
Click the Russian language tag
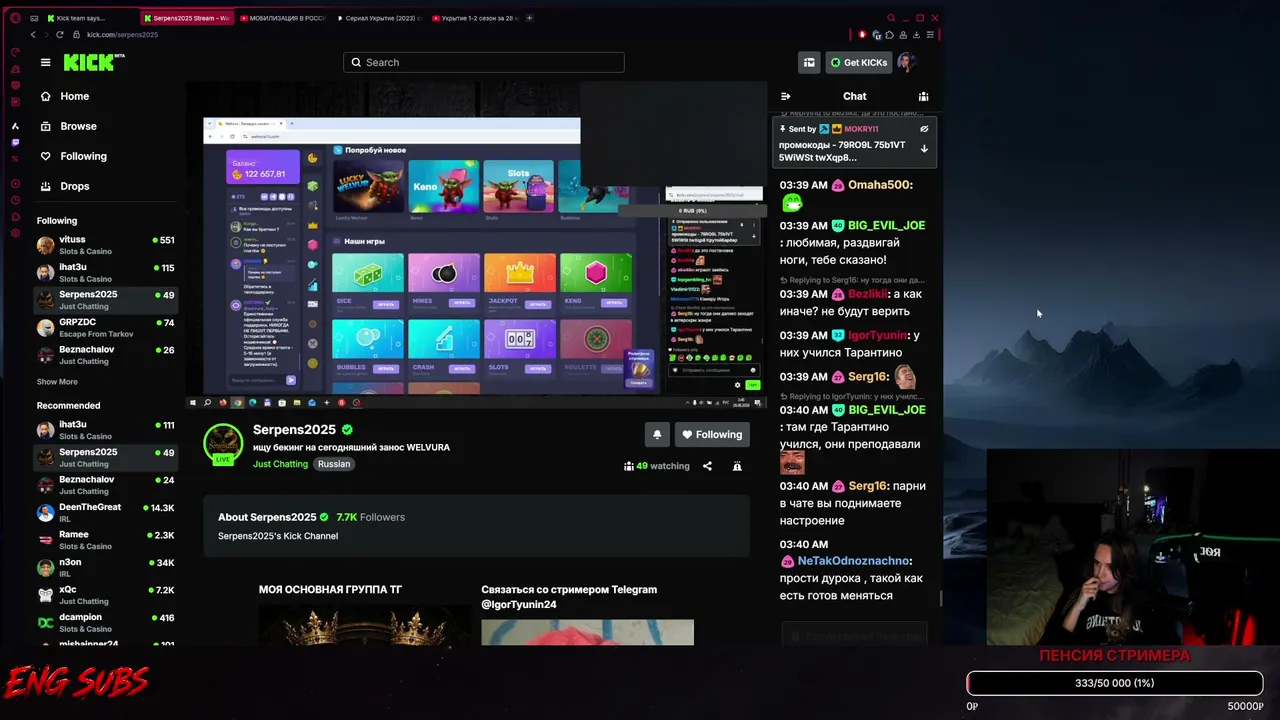click(x=334, y=464)
